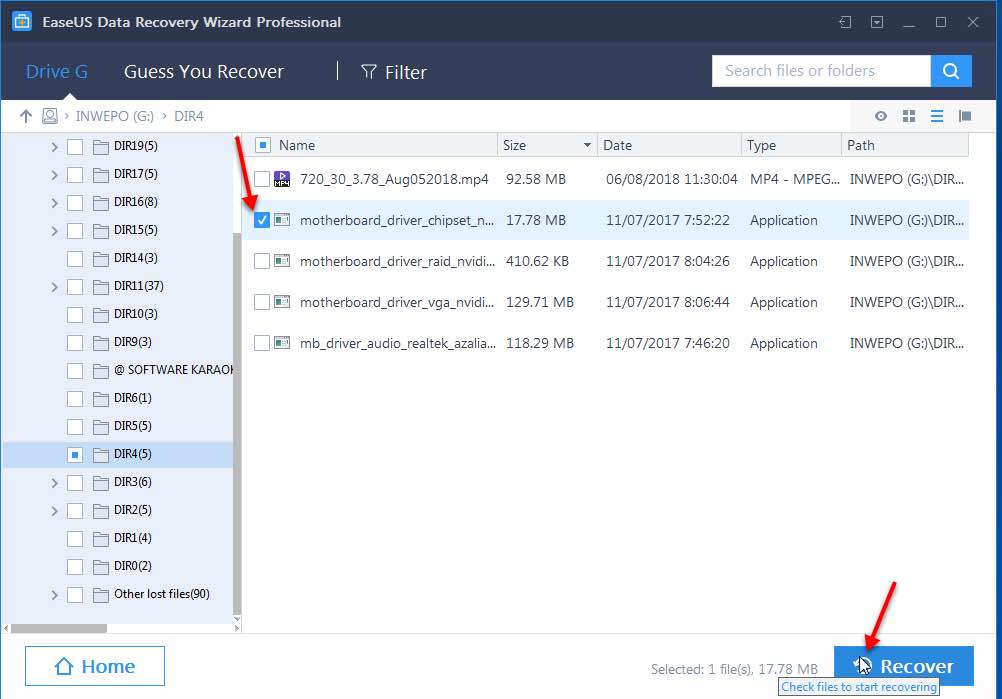Select the Drive G tab
This screenshot has height=699, width=1002.
click(56, 72)
